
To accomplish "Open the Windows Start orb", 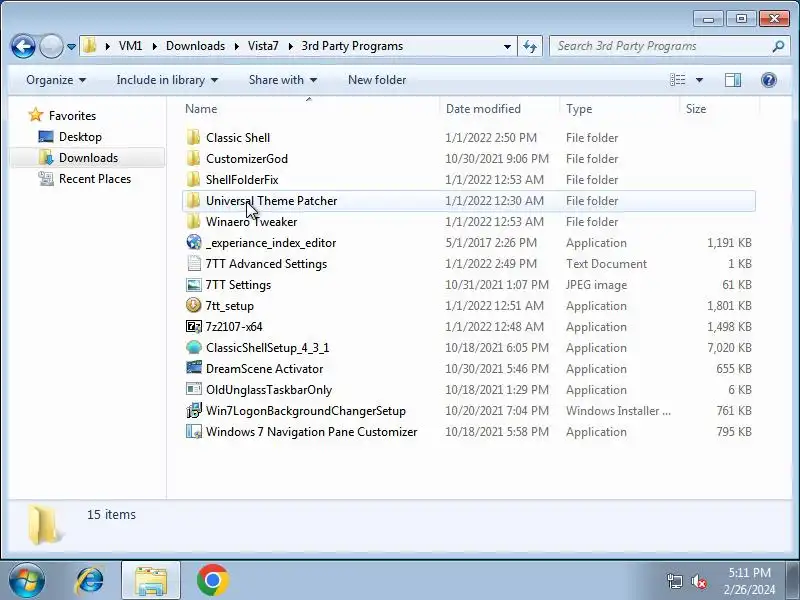I will coord(26,580).
